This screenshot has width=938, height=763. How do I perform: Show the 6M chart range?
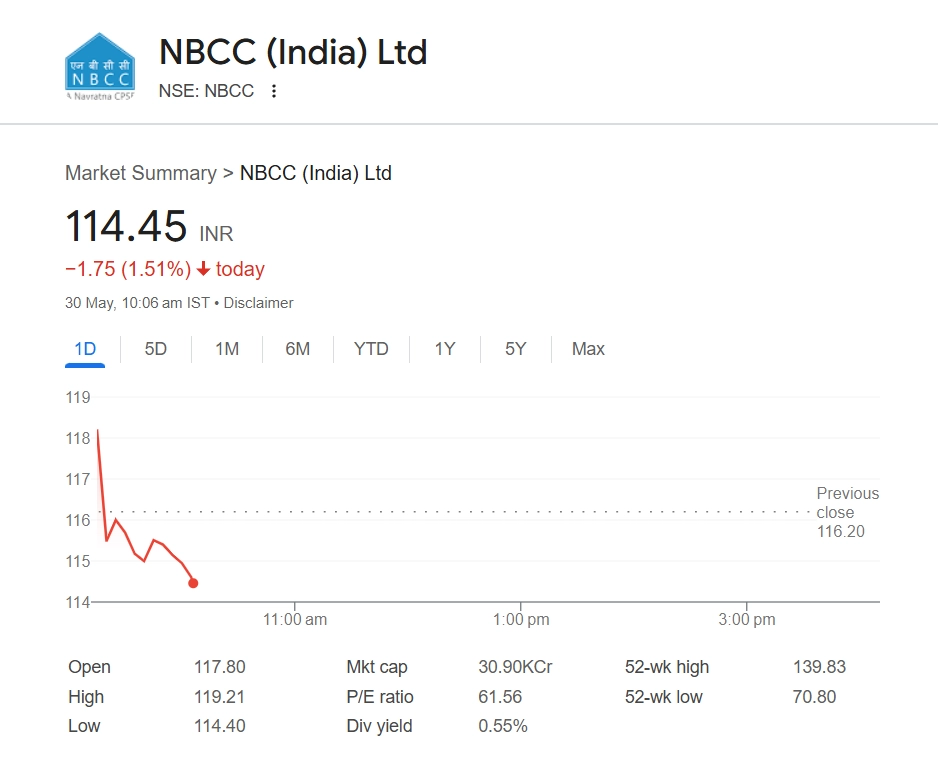click(298, 349)
